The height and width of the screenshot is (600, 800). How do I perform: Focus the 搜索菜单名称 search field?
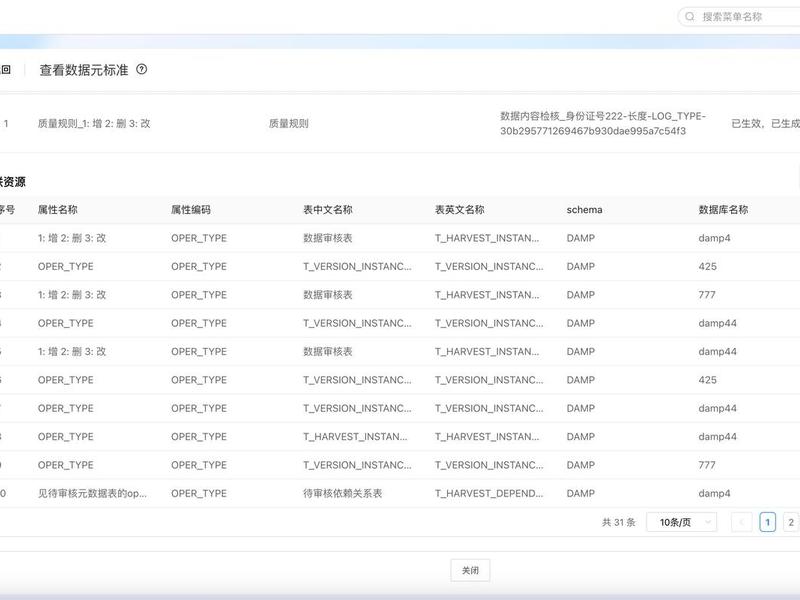click(x=739, y=17)
